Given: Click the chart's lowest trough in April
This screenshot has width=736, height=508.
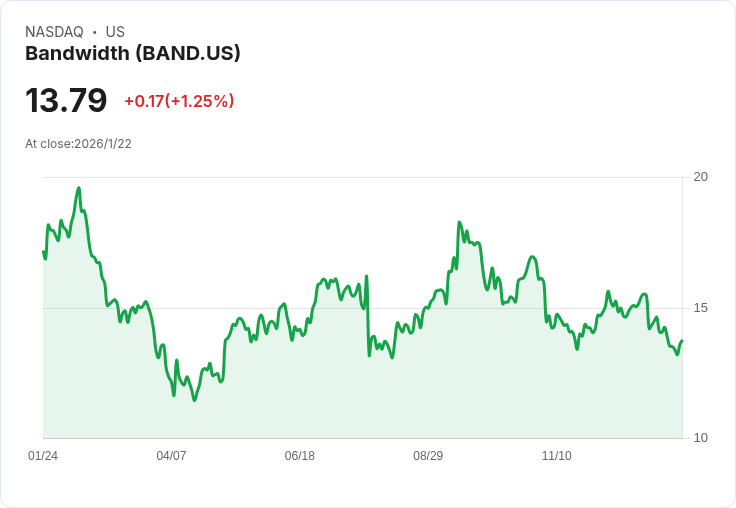Looking at the screenshot, I should pos(194,400).
